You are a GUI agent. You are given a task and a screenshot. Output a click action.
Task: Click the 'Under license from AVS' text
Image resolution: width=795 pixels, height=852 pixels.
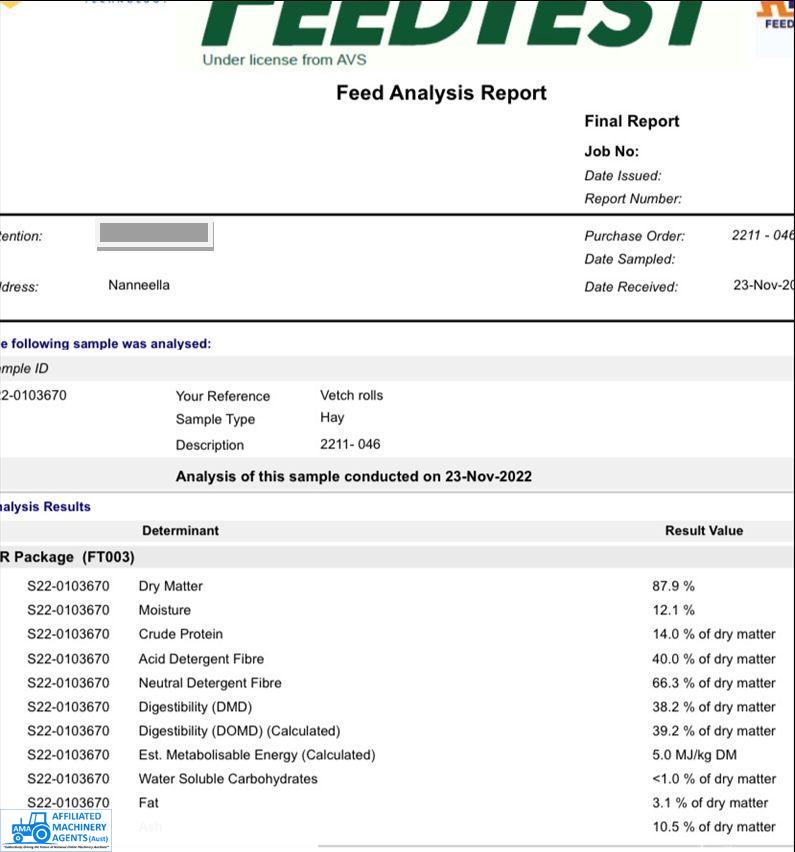(284, 60)
